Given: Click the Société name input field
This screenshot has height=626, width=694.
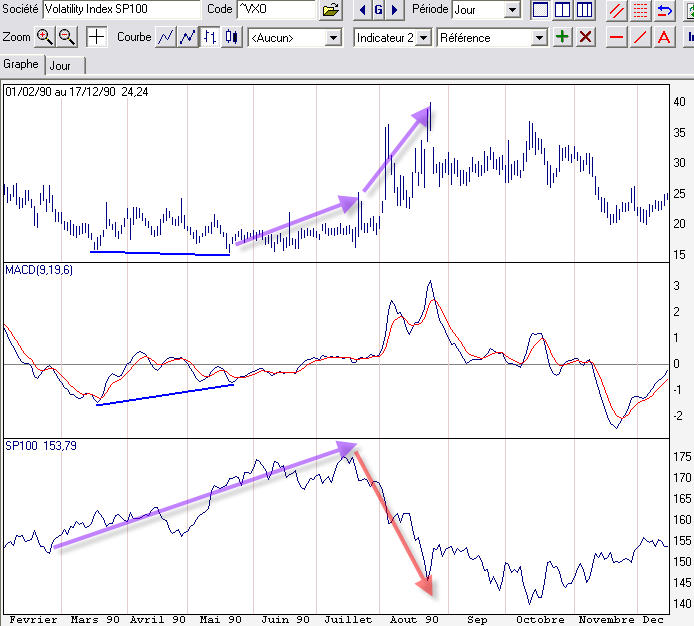Looking at the screenshot, I should (122, 9).
